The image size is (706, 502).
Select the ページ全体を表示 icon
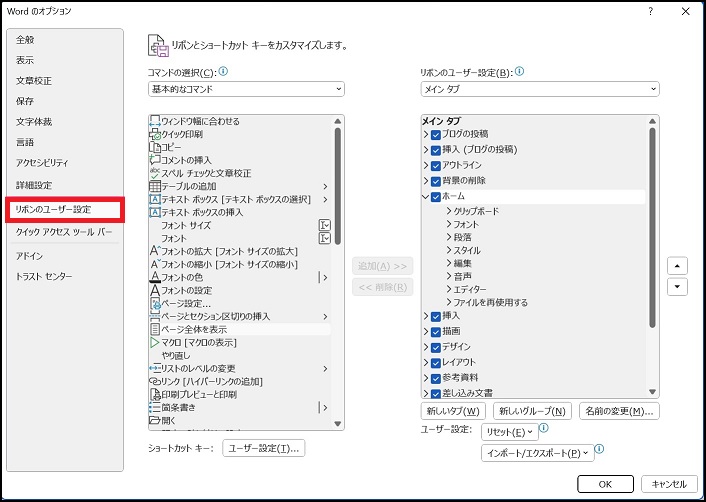coord(155,330)
